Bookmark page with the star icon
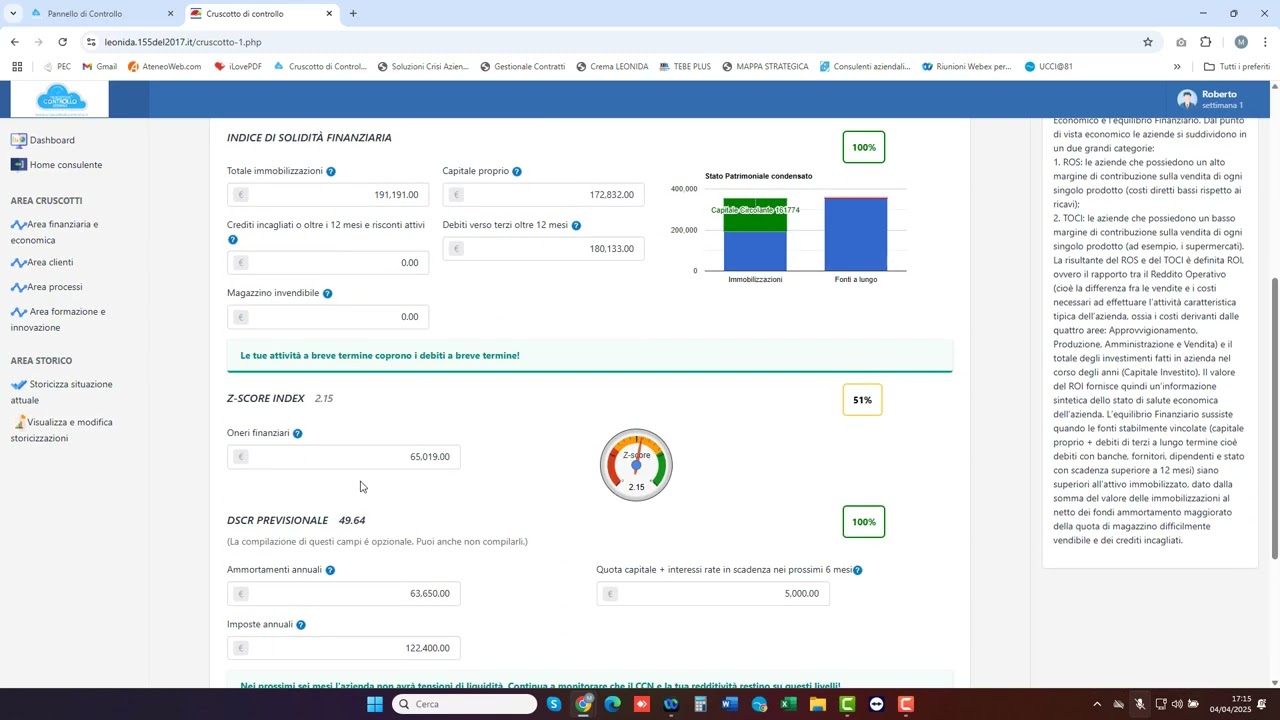The image size is (1280, 720). (x=1148, y=42)
